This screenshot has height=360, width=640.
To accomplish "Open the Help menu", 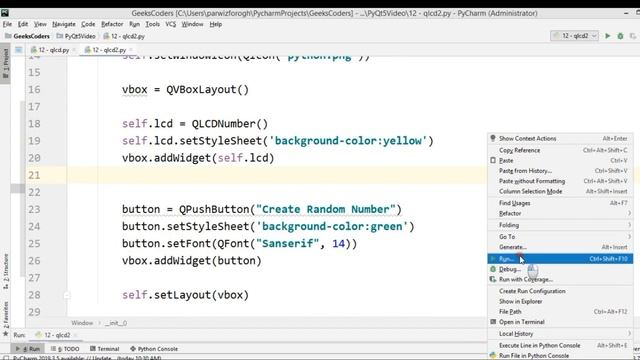I will point(216,24).
